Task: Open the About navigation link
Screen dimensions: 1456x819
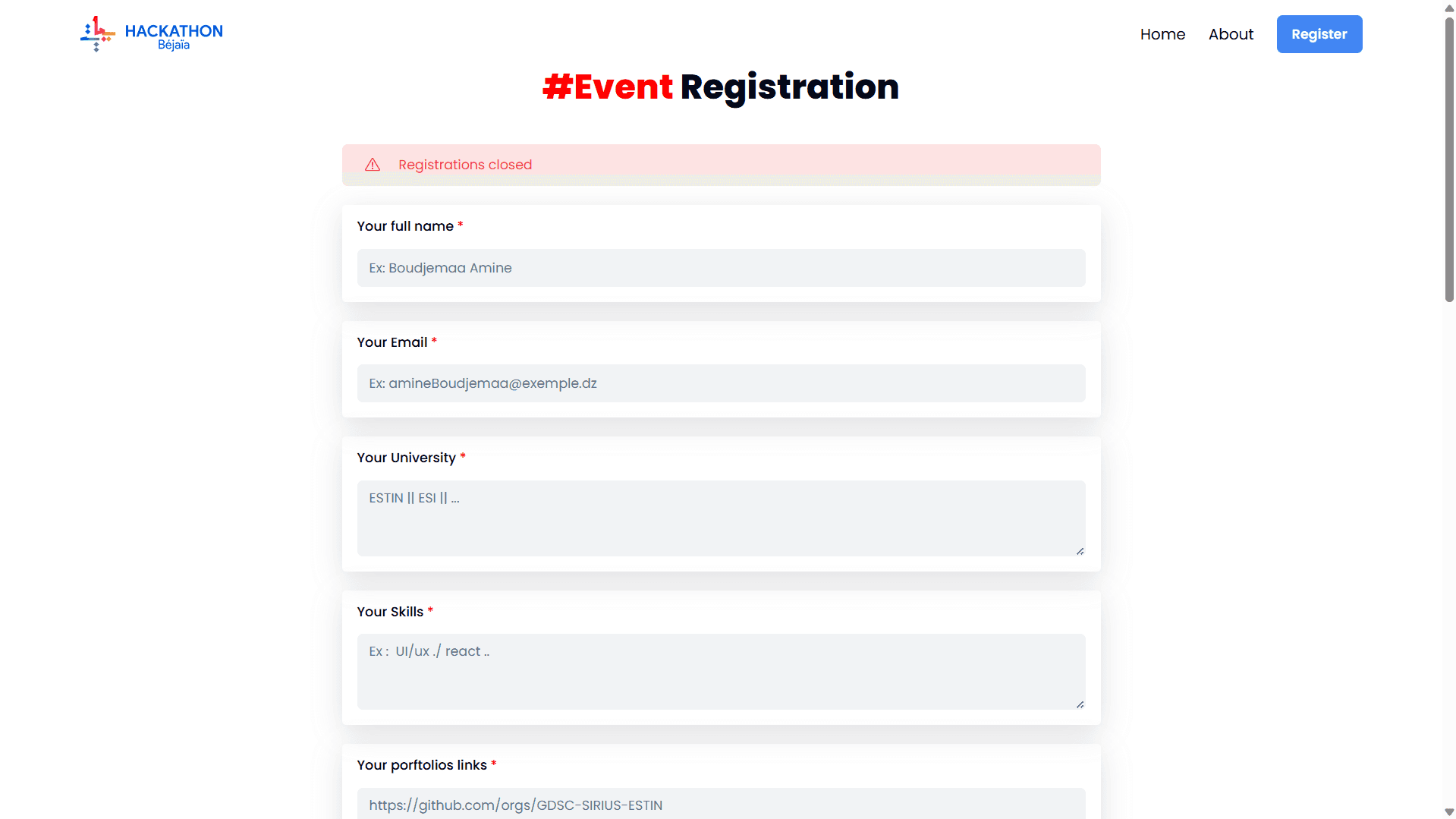Action: [1231, 34]
